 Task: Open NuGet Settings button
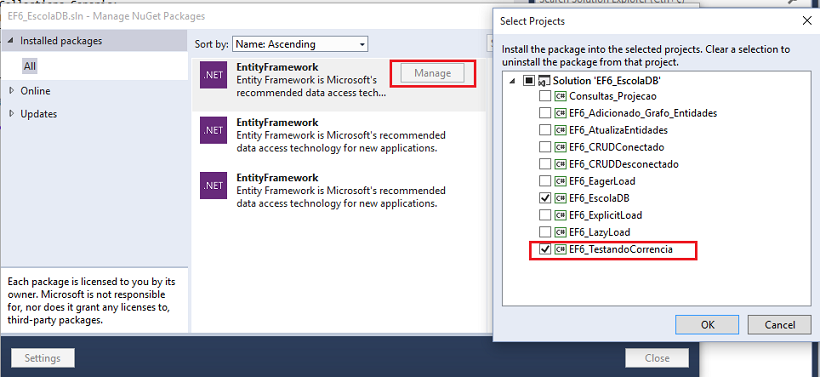(x=42, y=358)
